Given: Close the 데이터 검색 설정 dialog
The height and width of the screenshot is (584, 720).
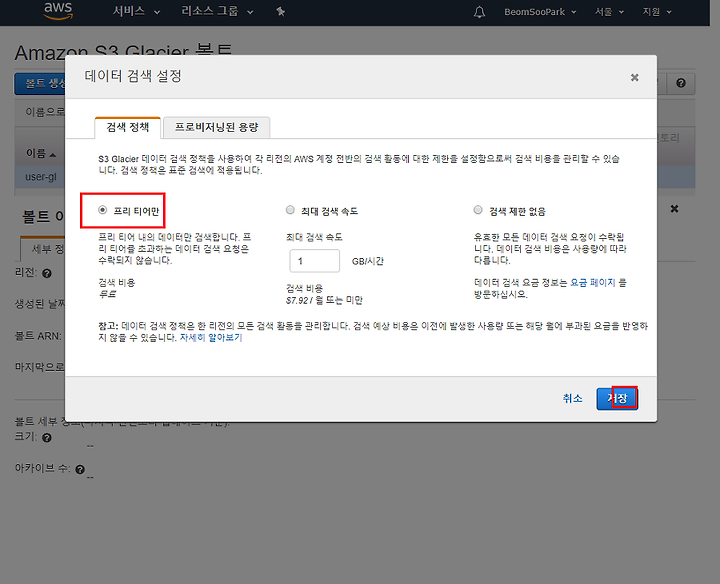Looking at the screenshot, I should (x=635, y=77).
